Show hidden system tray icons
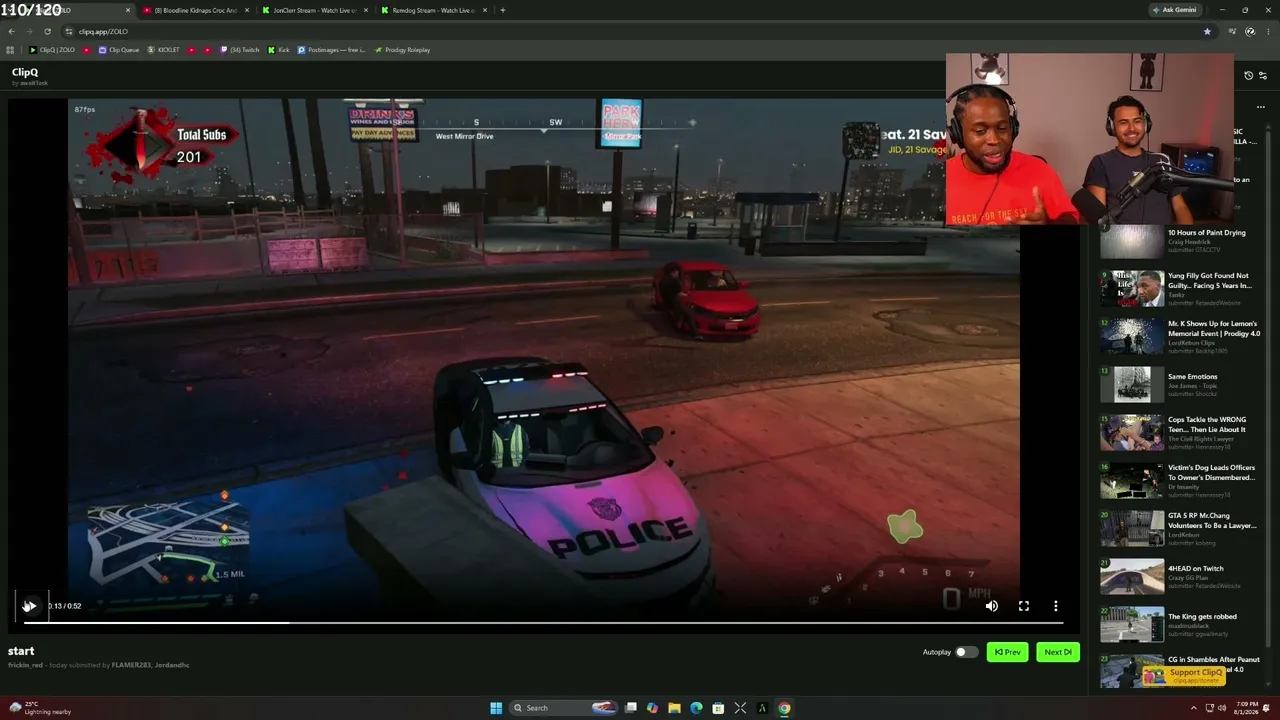Image resolution: width=1280 pixels, height=720 pixels. 1194,708
